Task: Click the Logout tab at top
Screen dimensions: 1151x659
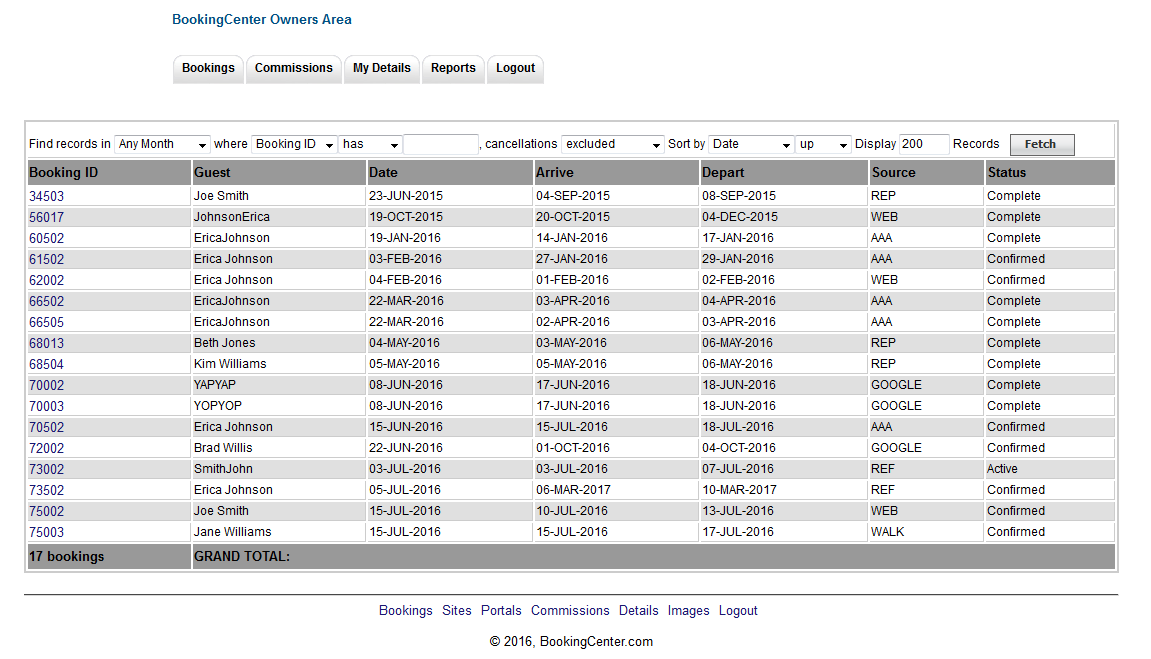Action: pos(515,68)
